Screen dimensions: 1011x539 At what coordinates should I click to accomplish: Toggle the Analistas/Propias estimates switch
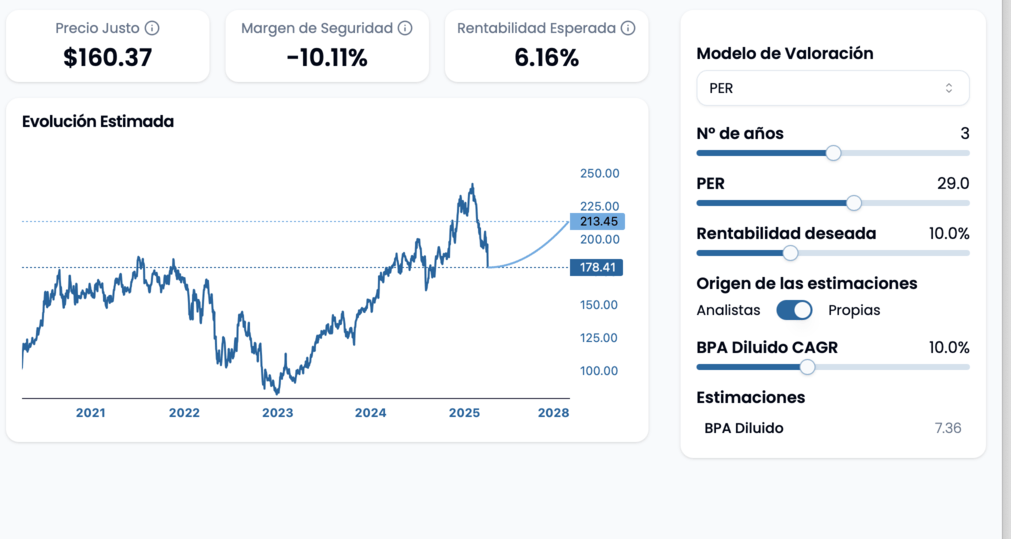click(794, 310)
